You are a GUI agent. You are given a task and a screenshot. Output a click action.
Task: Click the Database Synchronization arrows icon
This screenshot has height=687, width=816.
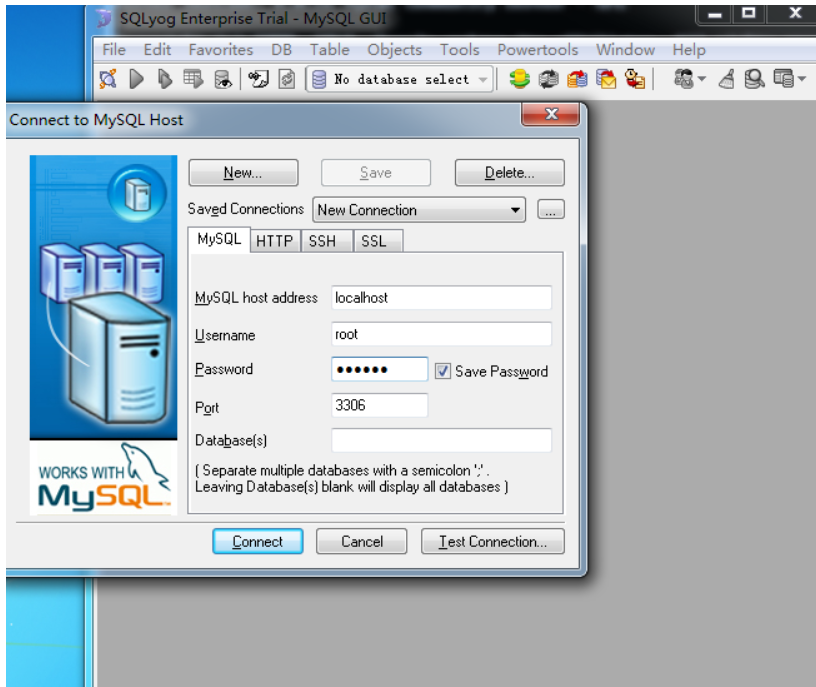[548, 79]
